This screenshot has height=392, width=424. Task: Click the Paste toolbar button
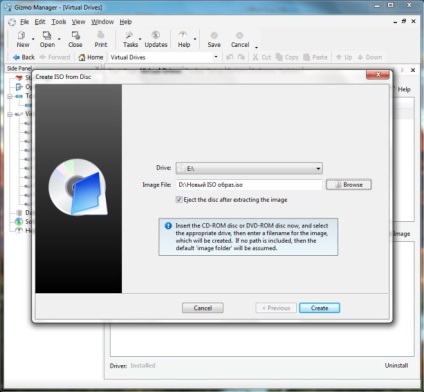point(315,57)
